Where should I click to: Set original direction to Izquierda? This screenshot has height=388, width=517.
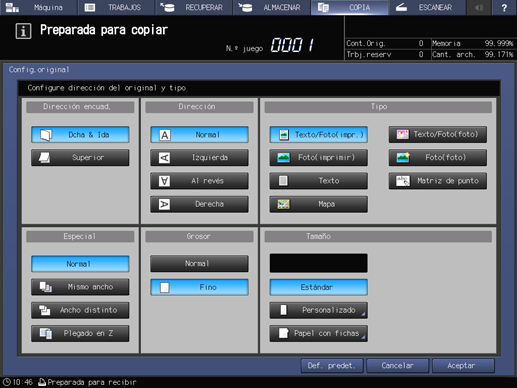coord(199,157)
